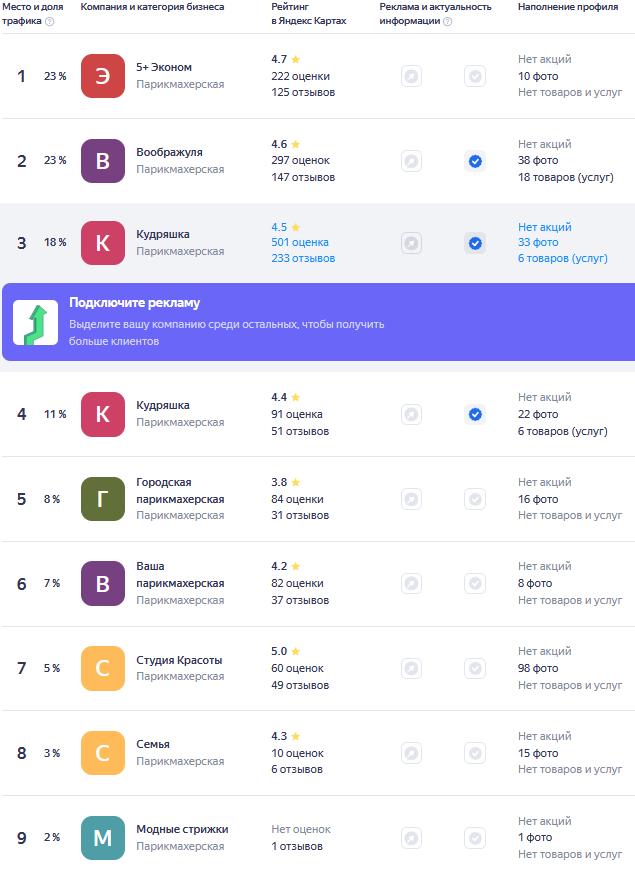Click the '147 отзывов' text
This screenshot has height=870, width=635.
(x=303, y=177)
